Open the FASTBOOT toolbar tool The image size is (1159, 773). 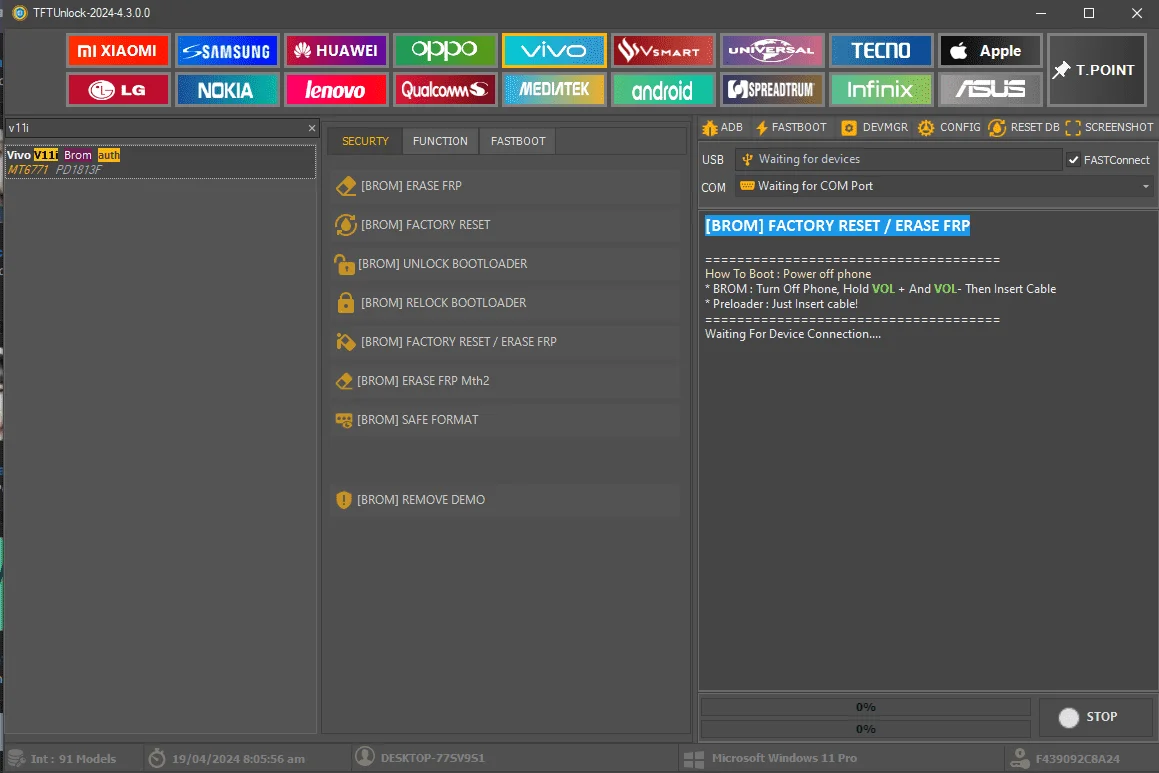(791, 127)
